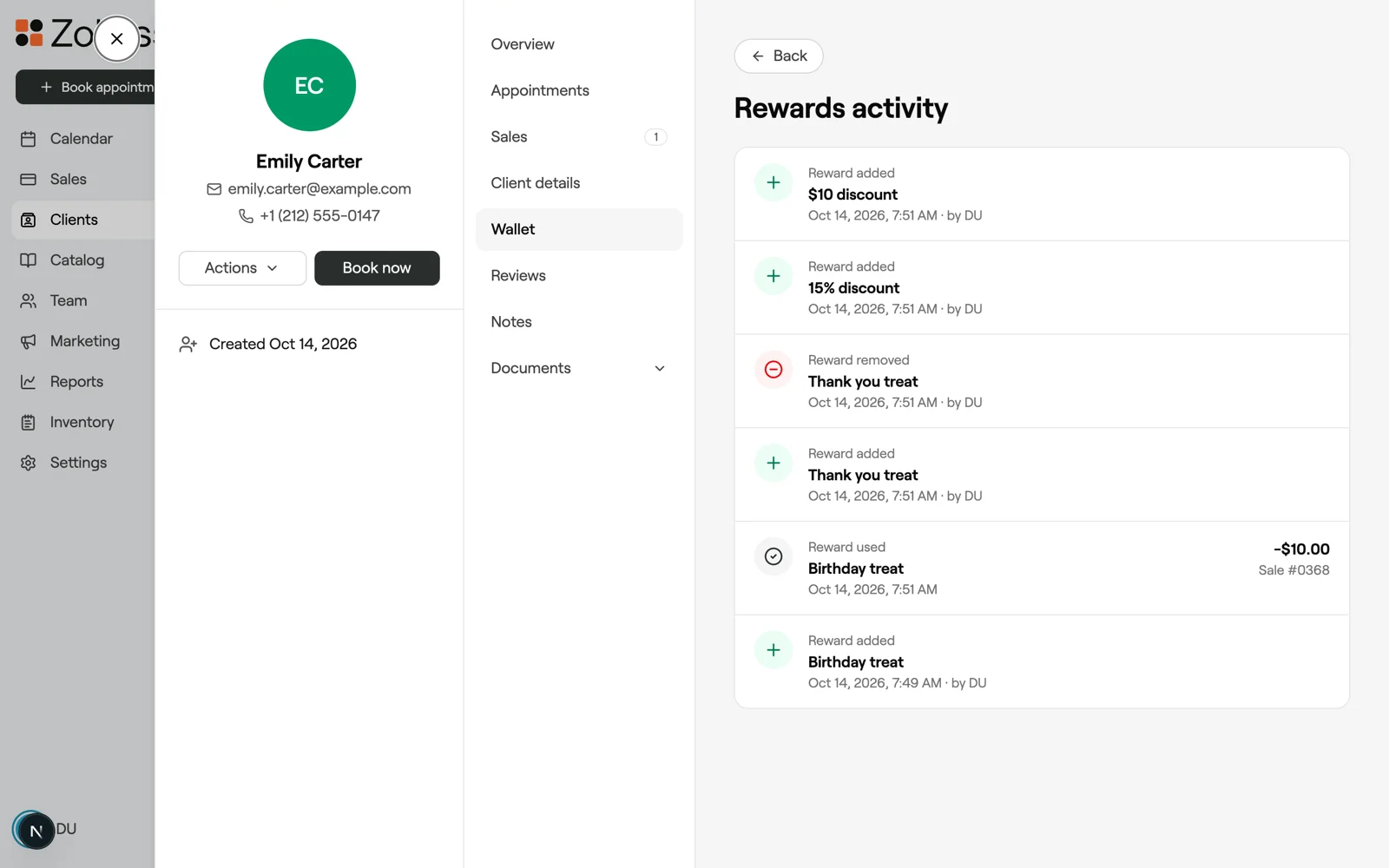Click the person-plus icon next to Created date
The image size is (1389, 868).
click(188, 345)
